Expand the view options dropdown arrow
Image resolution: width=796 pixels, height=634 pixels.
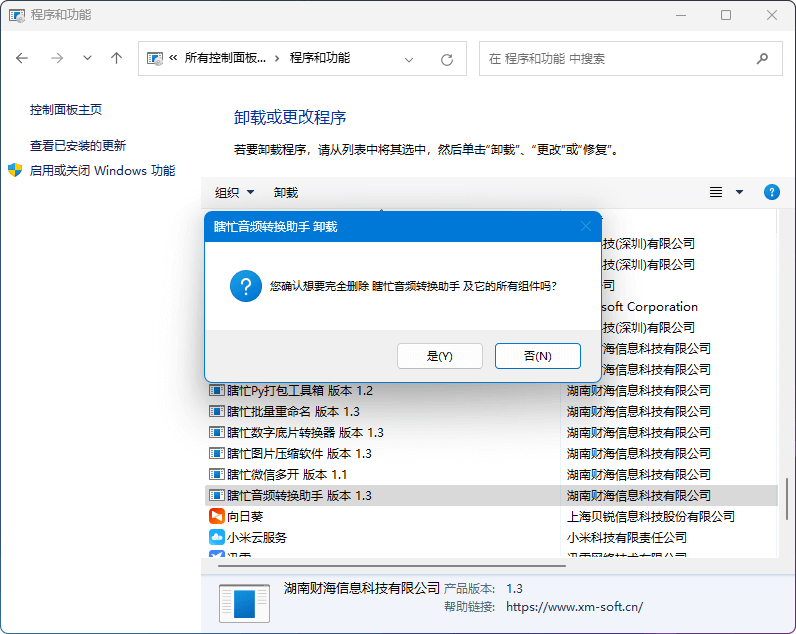[740, 192]
